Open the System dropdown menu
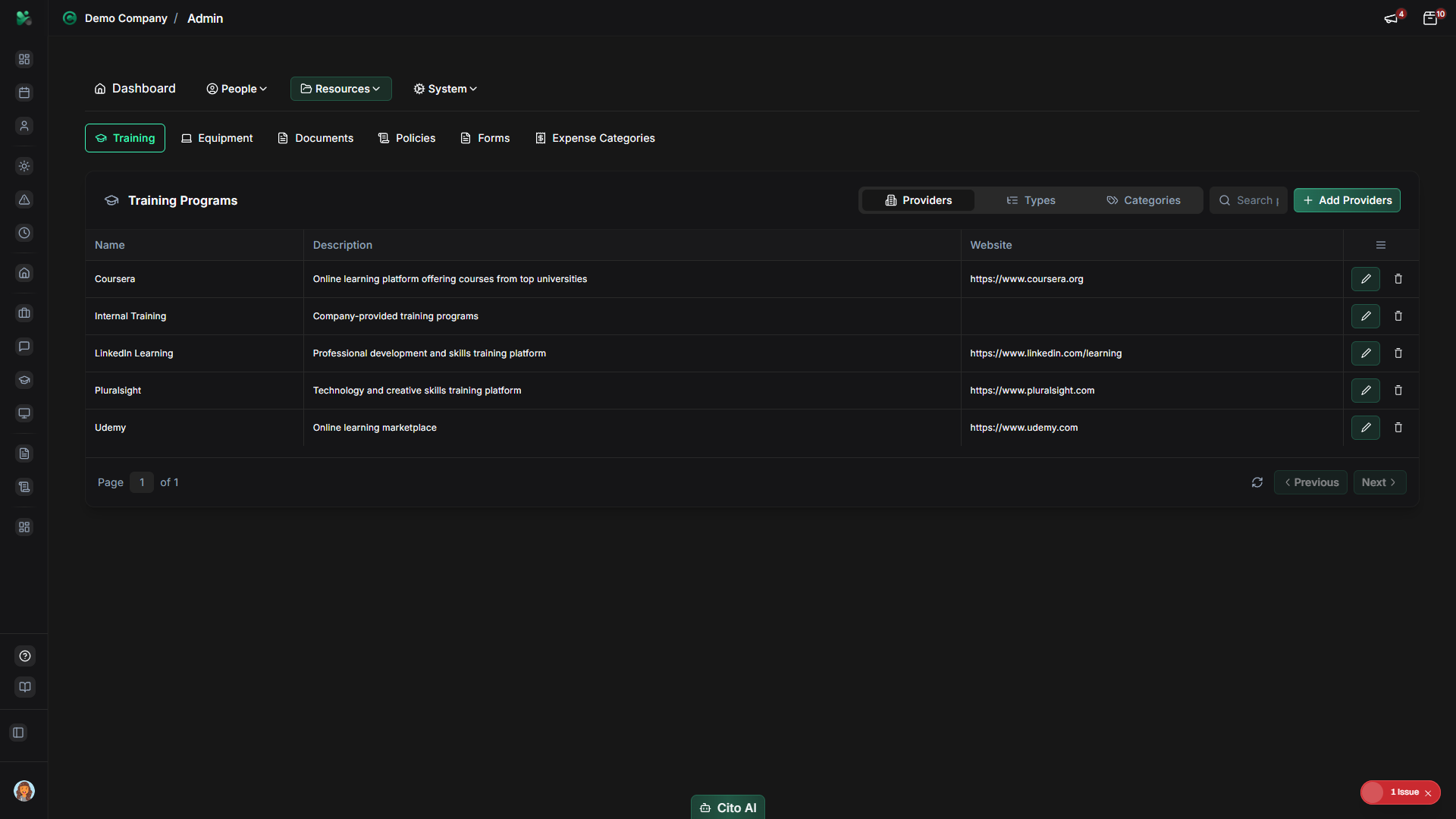 pyautogui.click(x=444, y=89)
